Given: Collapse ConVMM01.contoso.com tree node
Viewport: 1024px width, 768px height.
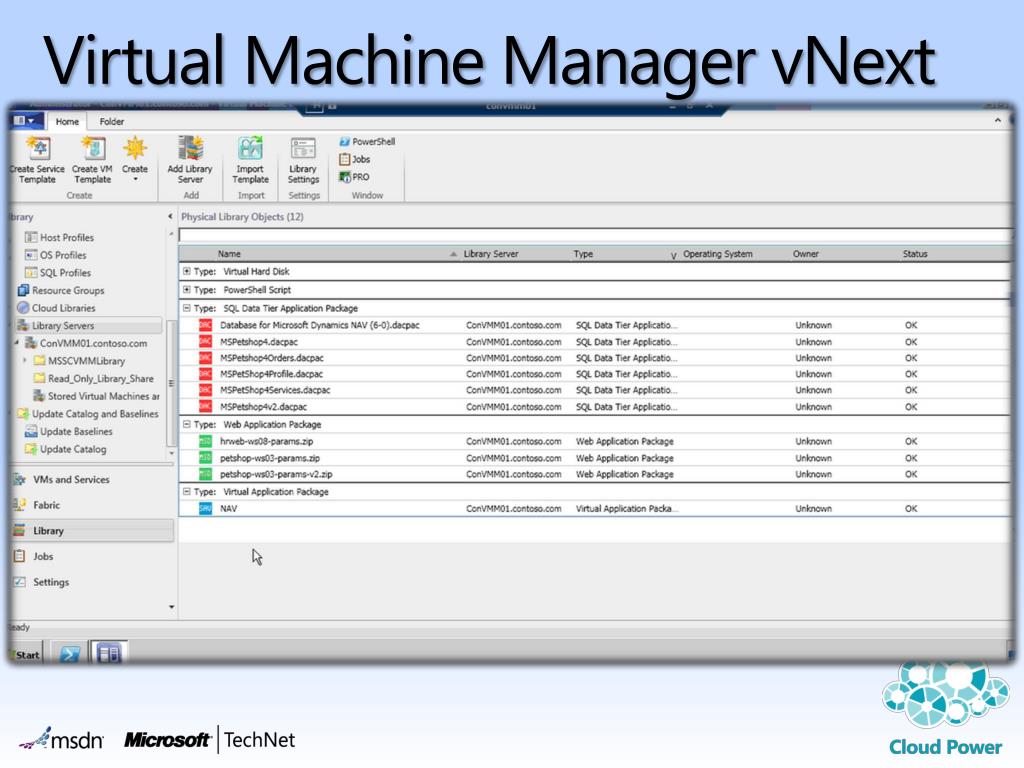Looking at the screenshot, I should [x=17, y=343].
